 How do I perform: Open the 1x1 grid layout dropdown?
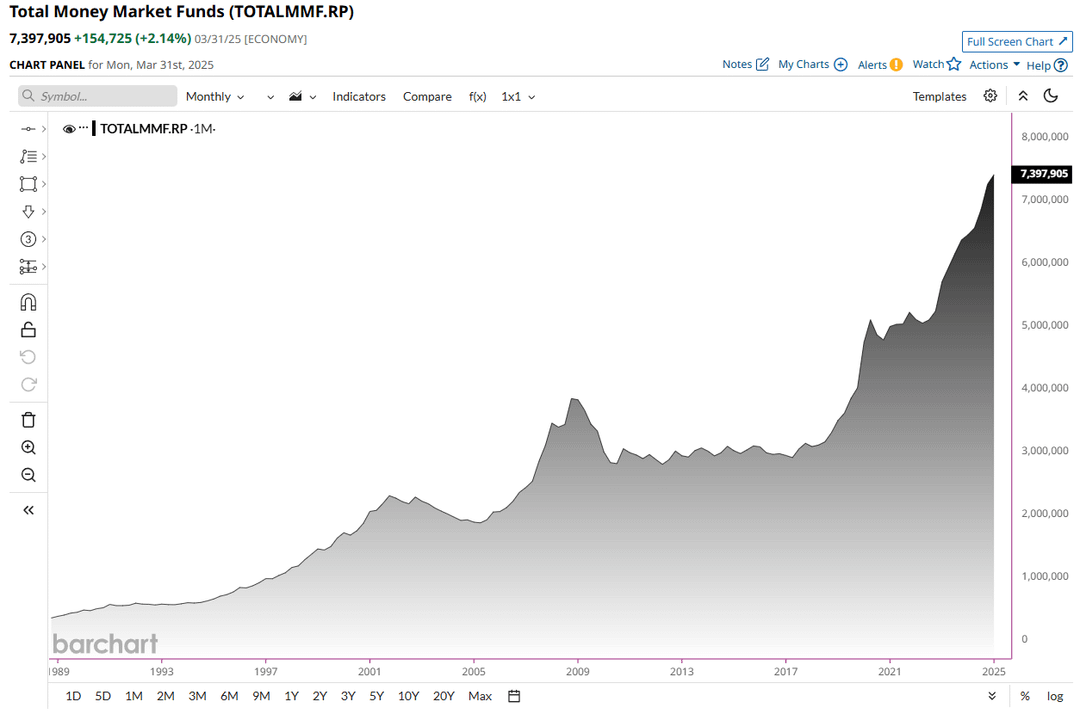[517, 96]
